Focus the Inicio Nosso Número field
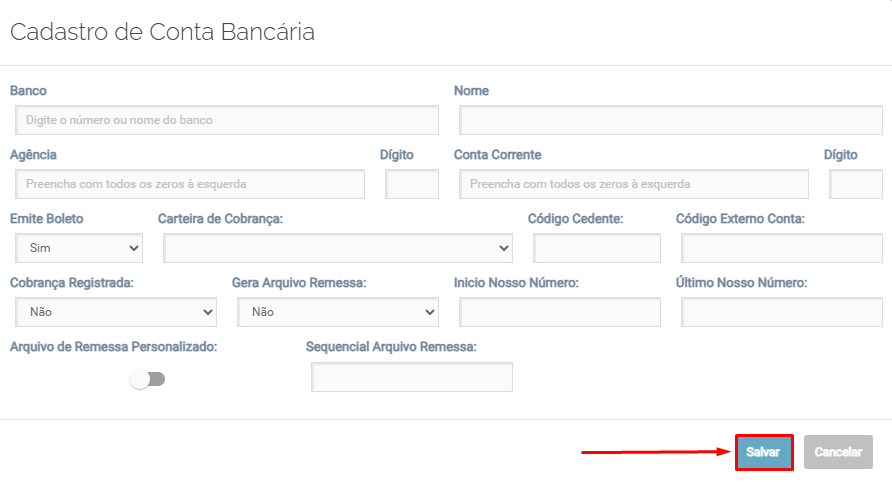892x484 pixels. point(560,312)
